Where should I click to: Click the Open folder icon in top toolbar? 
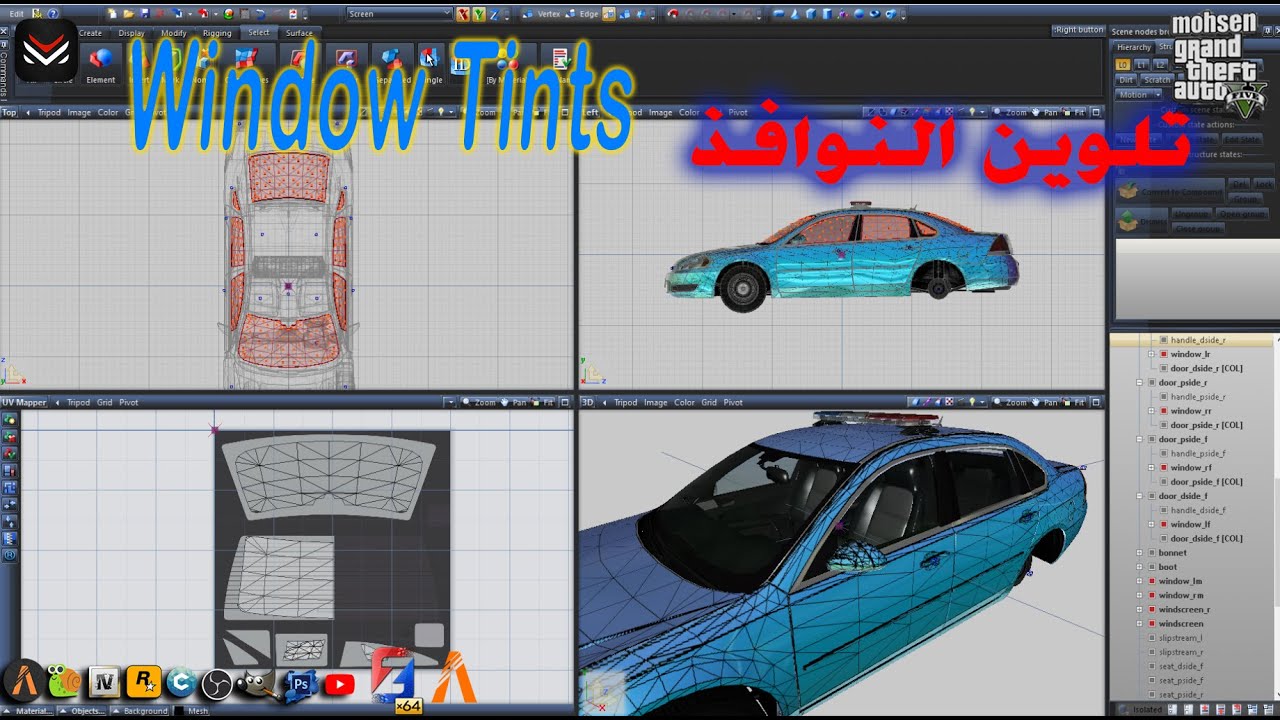pos(128,14)
